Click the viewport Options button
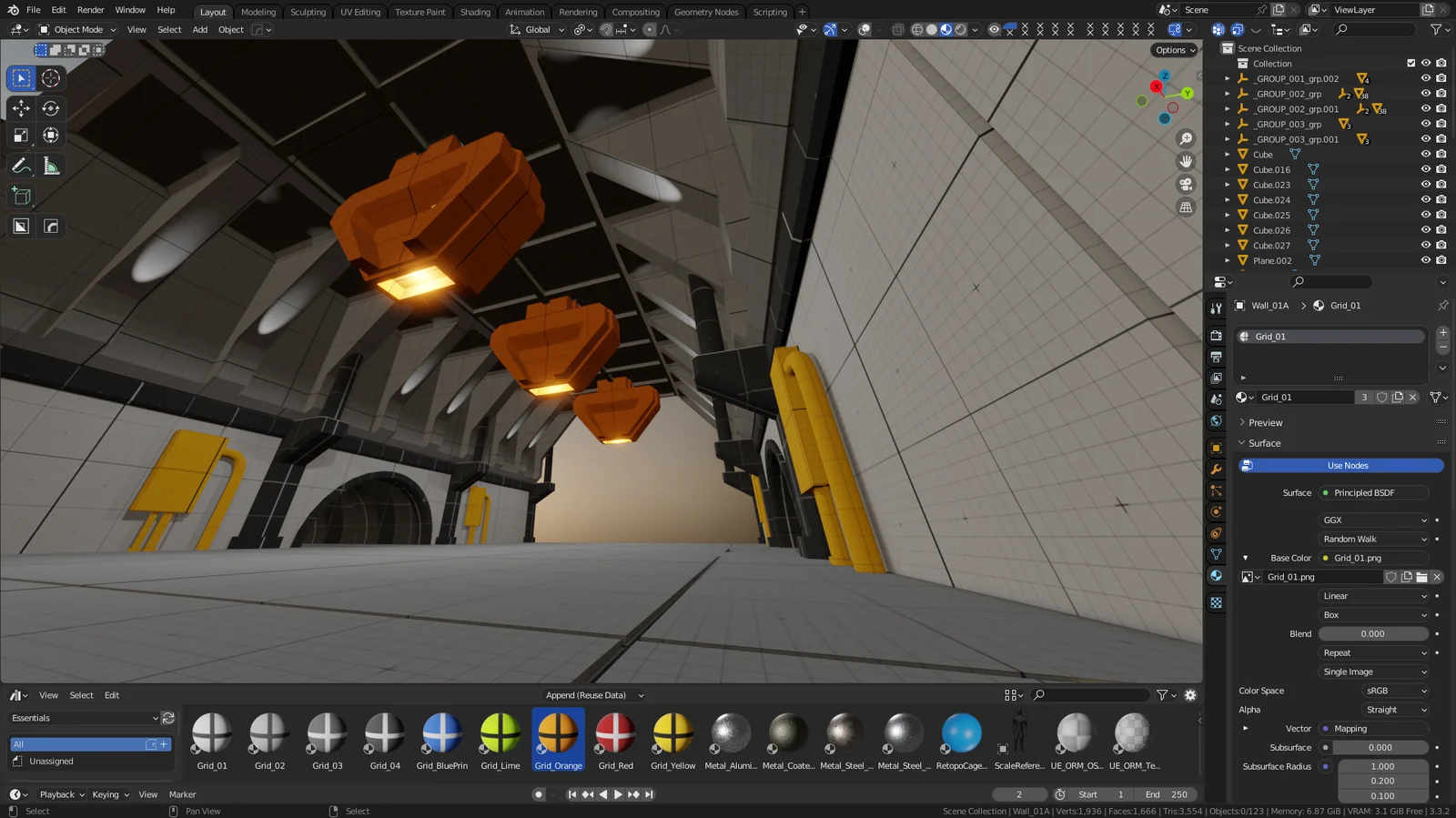 click(x=1175, y=50)
